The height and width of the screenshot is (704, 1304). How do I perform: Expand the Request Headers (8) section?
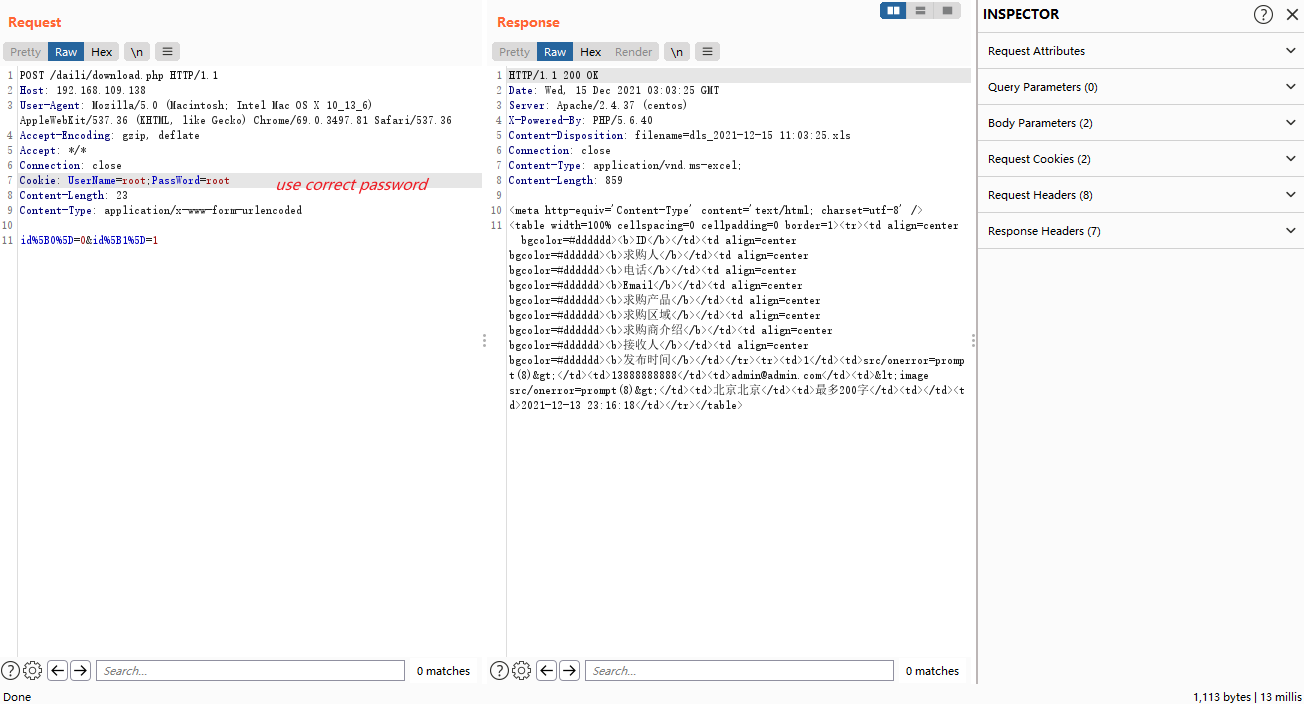(x=1141, y=195)
